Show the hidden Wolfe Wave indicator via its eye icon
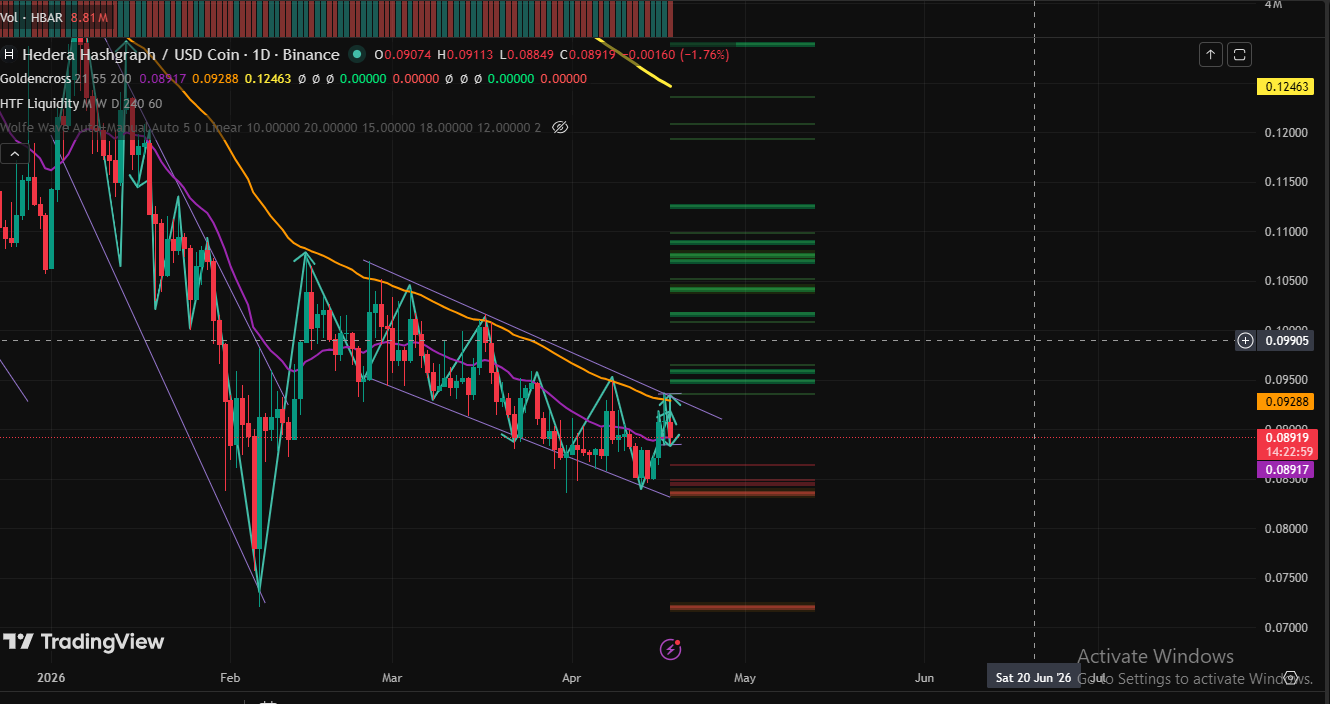This screenshot has height=704, width=1330. 560,127
